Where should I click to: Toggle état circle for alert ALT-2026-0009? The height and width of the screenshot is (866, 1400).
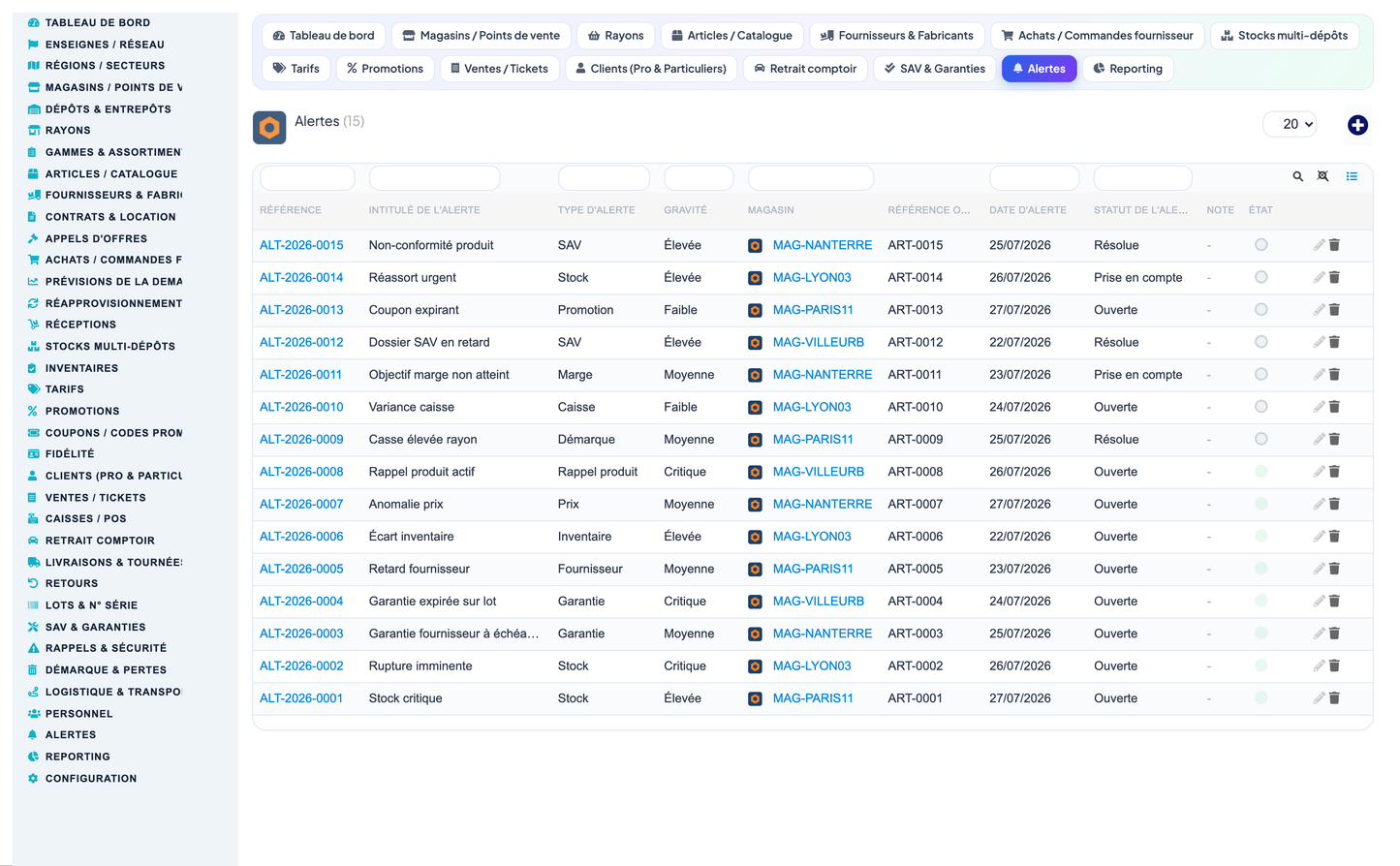(1260, 439)
